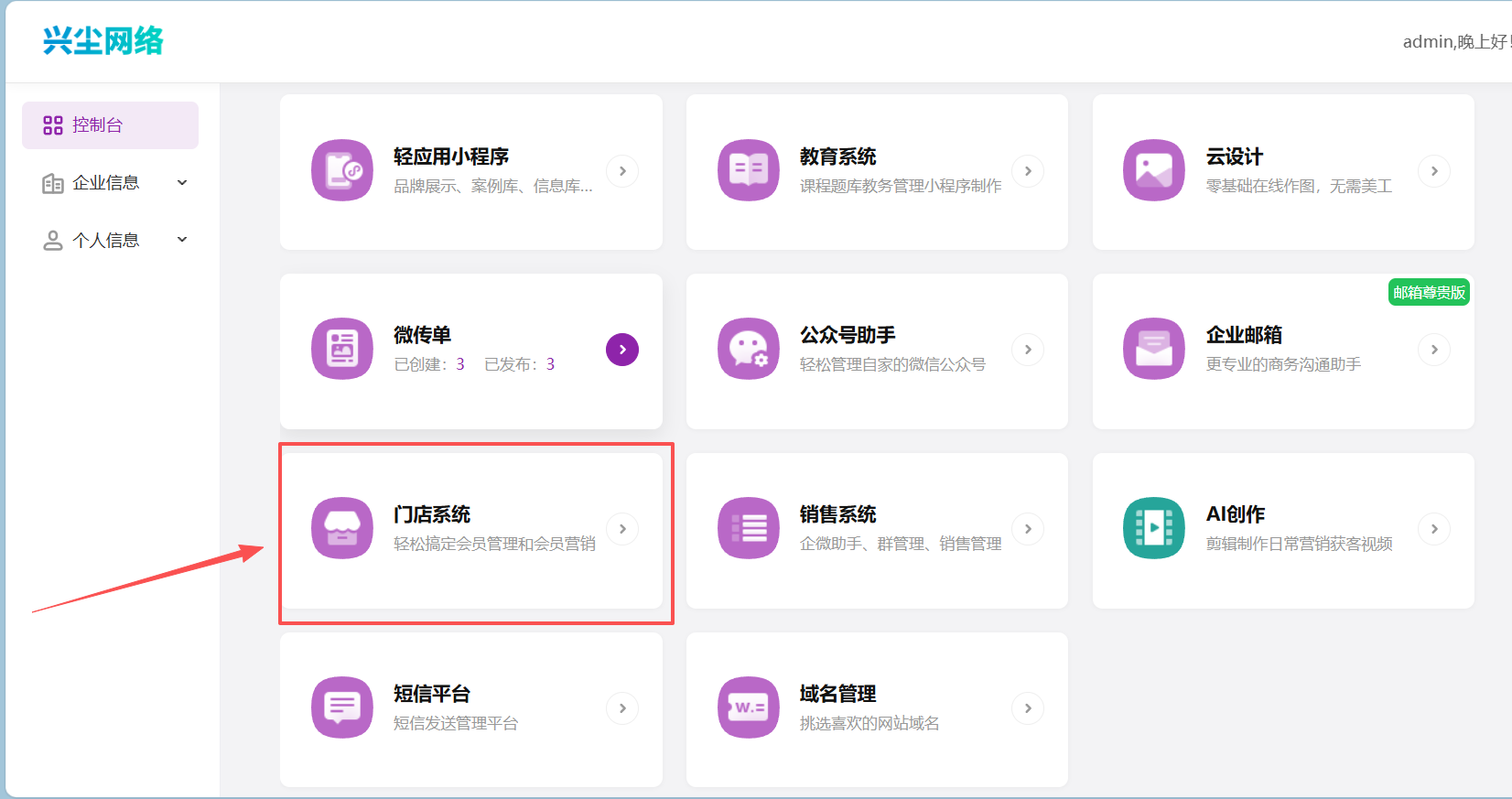Open the 教育系统 book icon
This screenshot has height=799, width=1512.
pos(749,170)
